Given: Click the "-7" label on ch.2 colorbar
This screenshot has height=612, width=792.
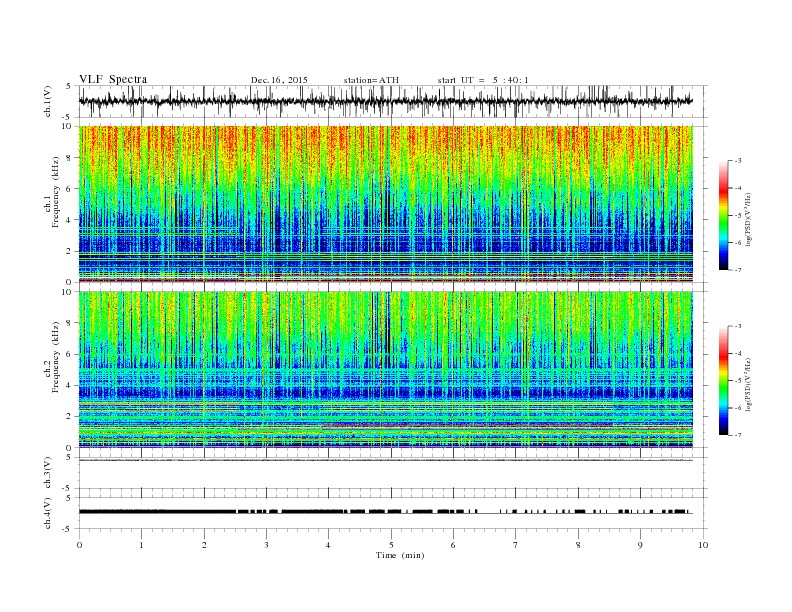Looking at the screenshot, I should point(738,435).
